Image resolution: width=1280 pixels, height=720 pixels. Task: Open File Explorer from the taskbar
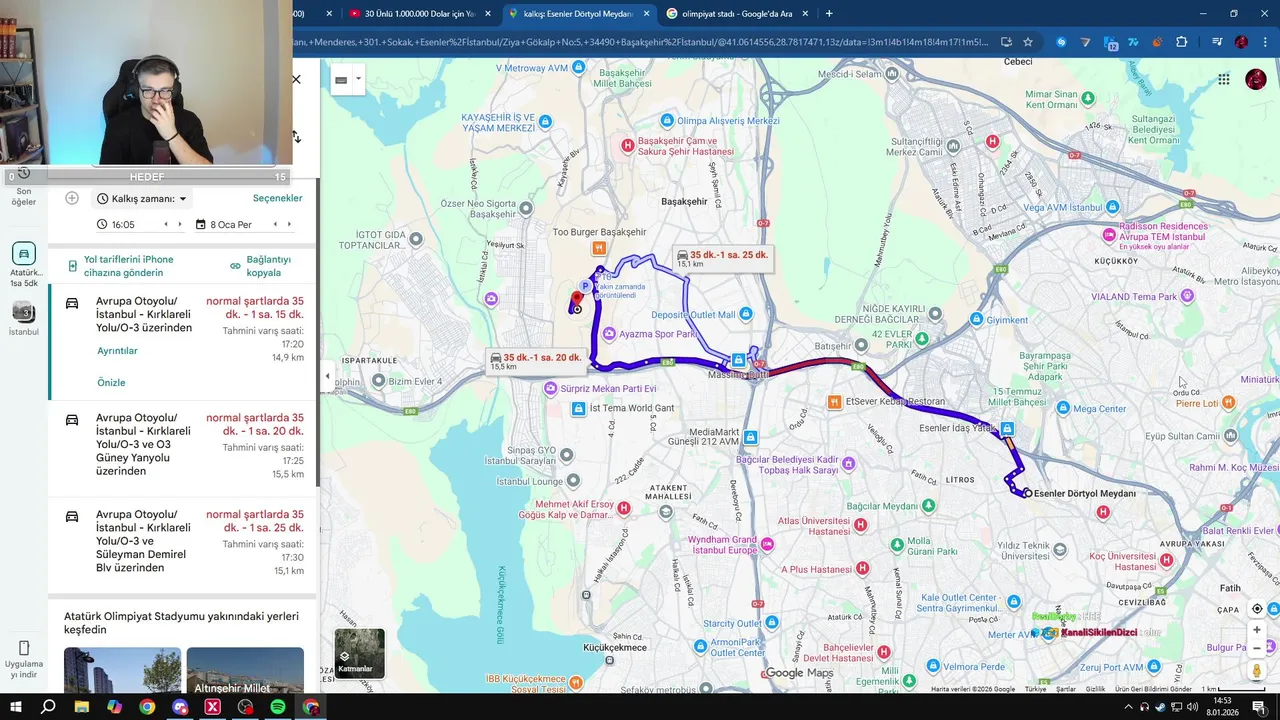(x=82, y=707)
